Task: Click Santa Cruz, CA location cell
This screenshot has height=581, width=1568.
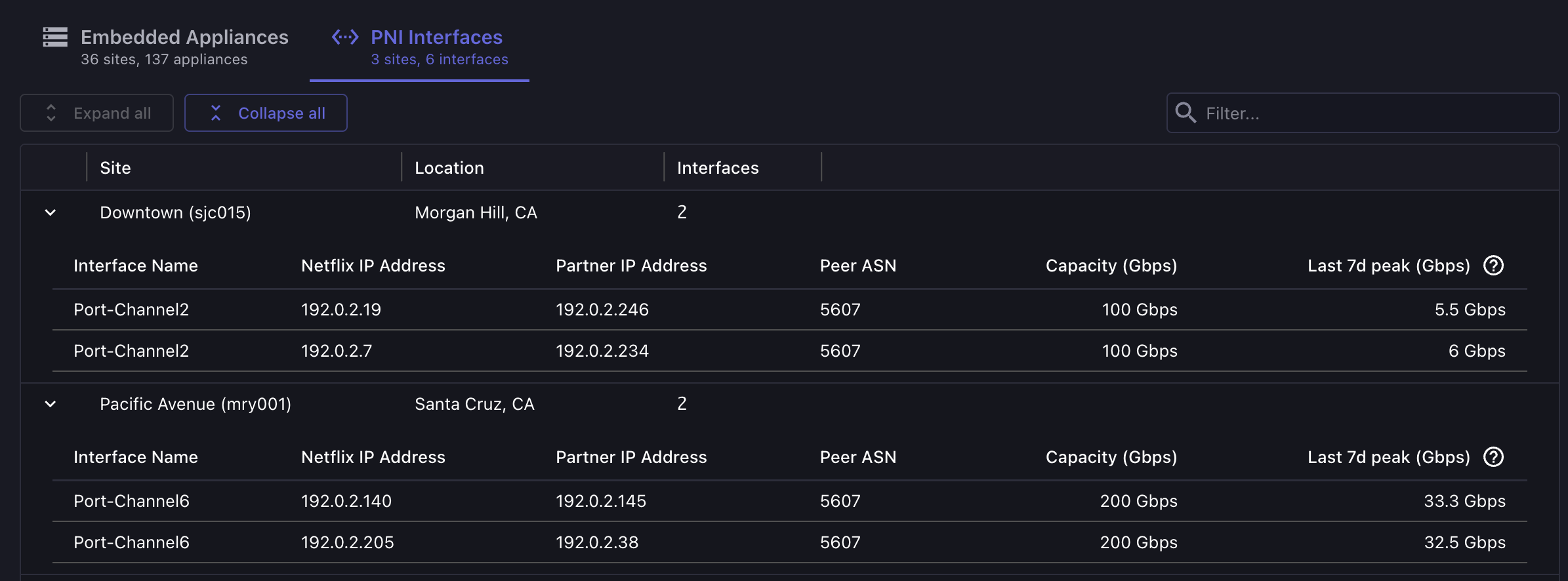Action: pos(474,404)
